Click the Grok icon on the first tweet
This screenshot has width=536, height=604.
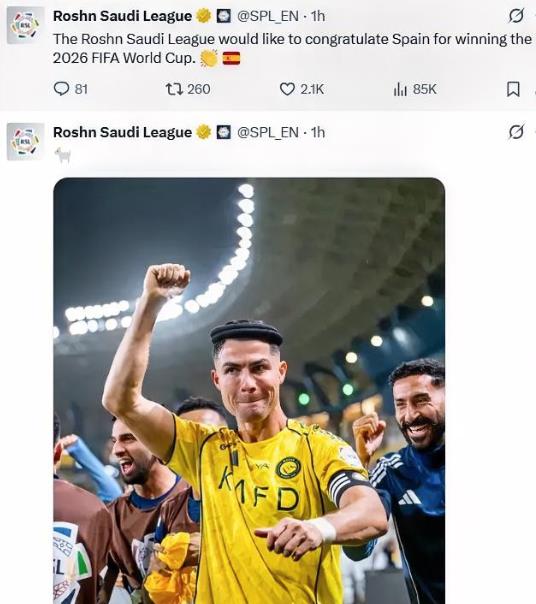[x=516, y=16]
